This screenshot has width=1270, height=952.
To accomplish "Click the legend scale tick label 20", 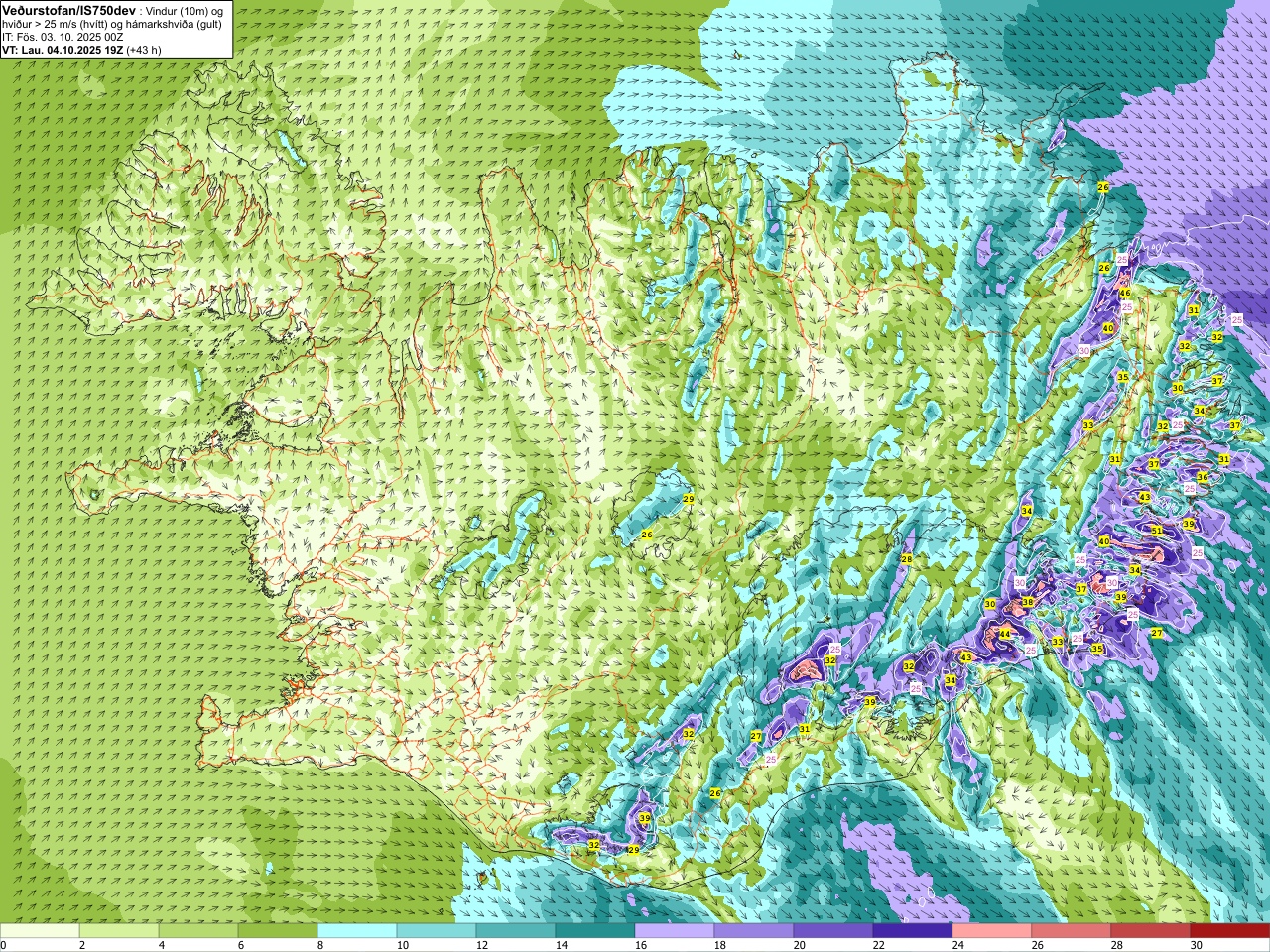I will [800, 945].
